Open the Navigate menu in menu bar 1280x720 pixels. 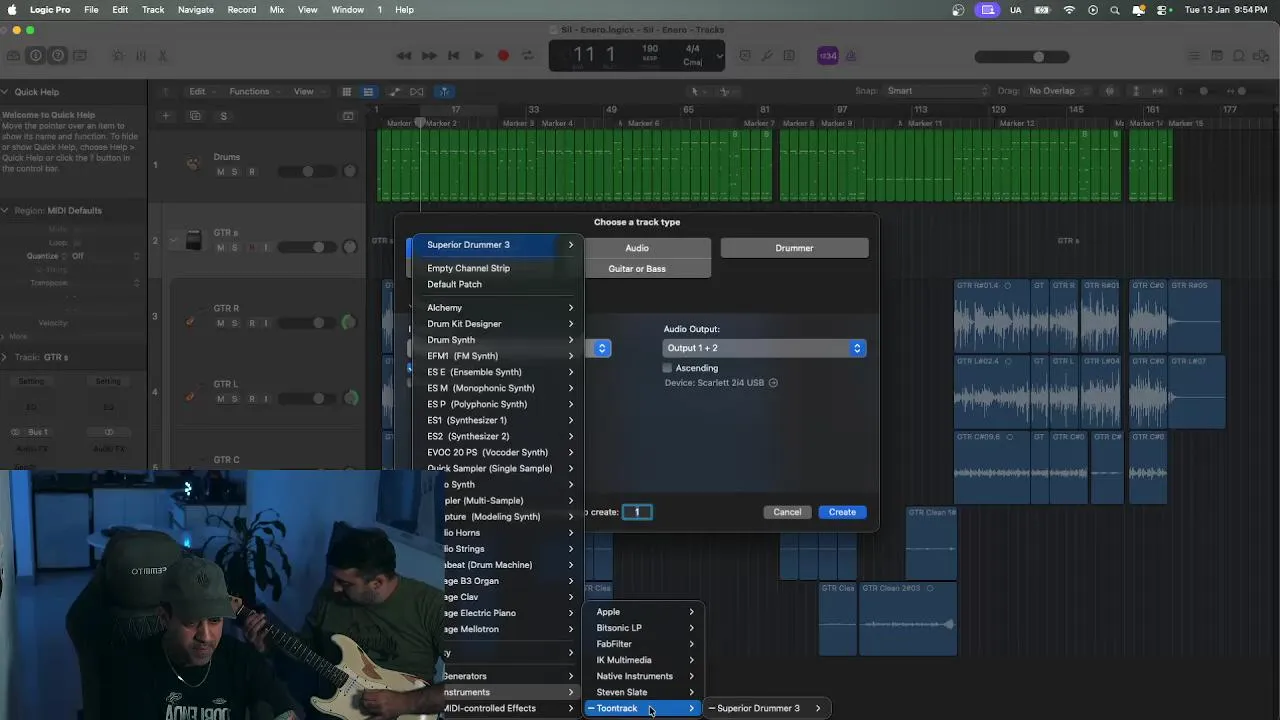click(195, 9)
